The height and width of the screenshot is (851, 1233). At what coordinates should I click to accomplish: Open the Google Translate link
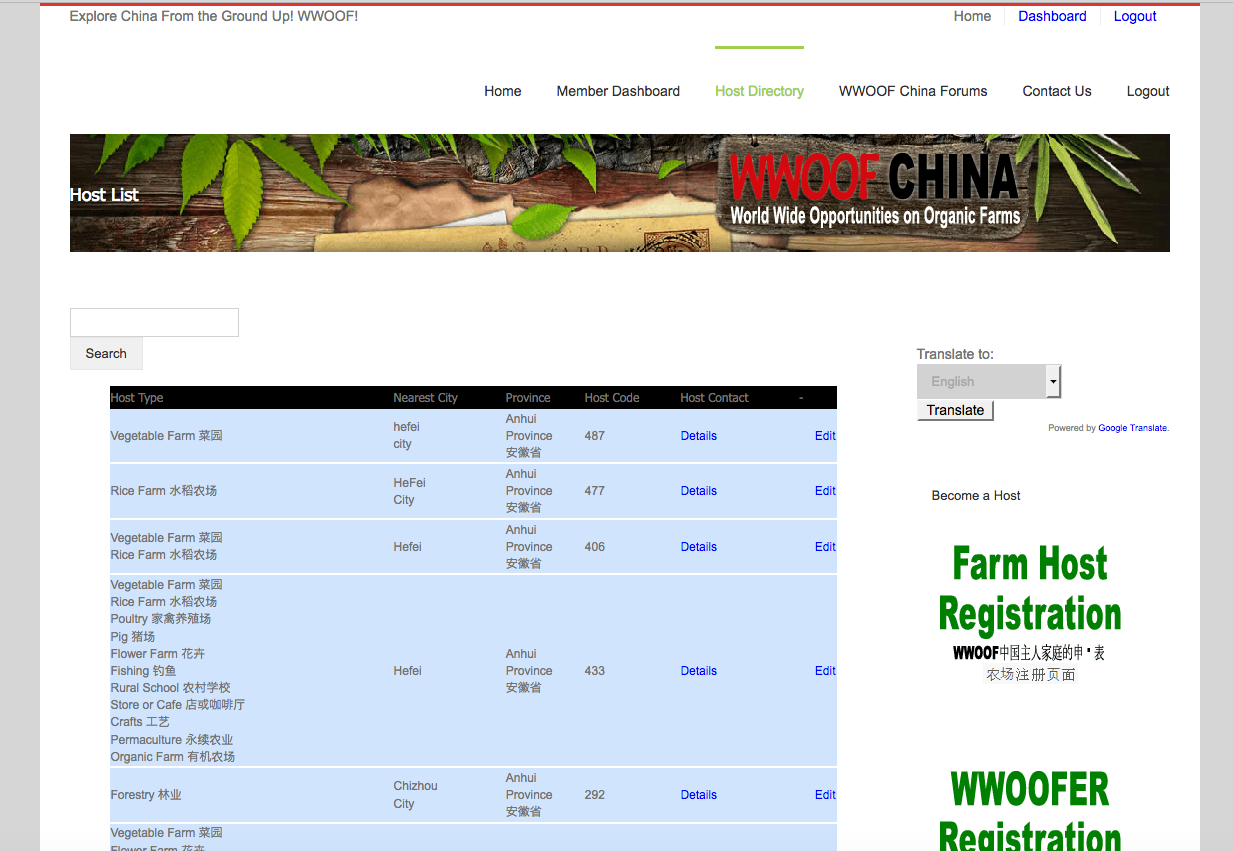1132,428
